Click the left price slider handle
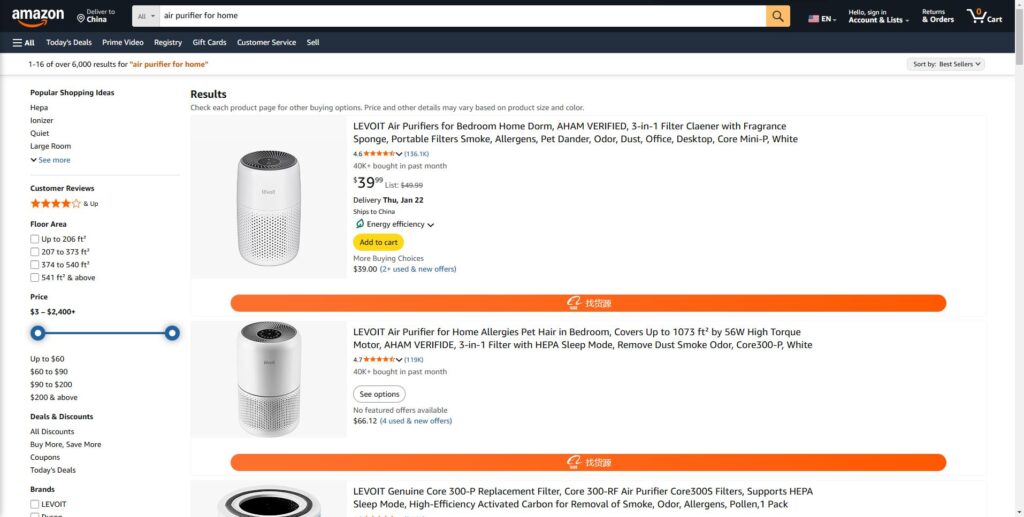Viewport: 1024px width, 517px height. (38, 333)
